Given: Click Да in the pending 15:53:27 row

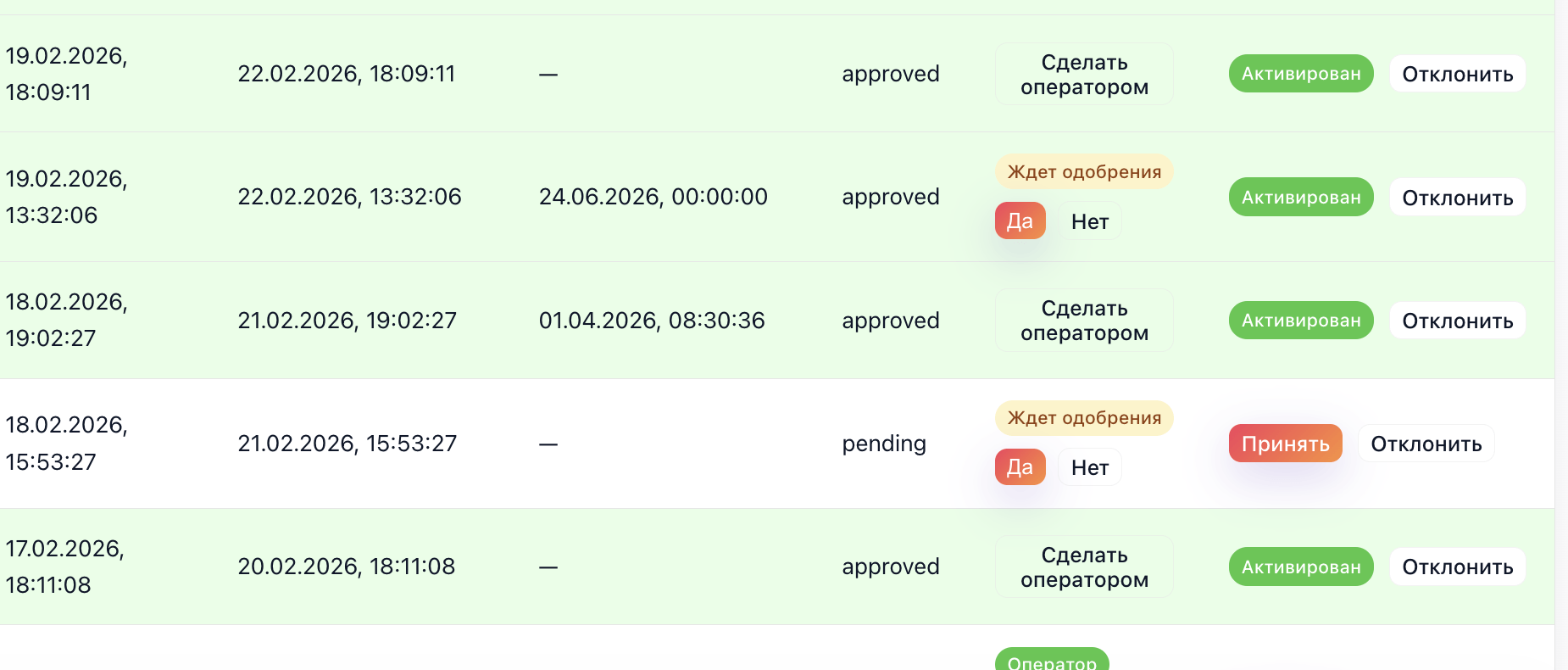Looking at the screenshot, I should [1020, 467].
